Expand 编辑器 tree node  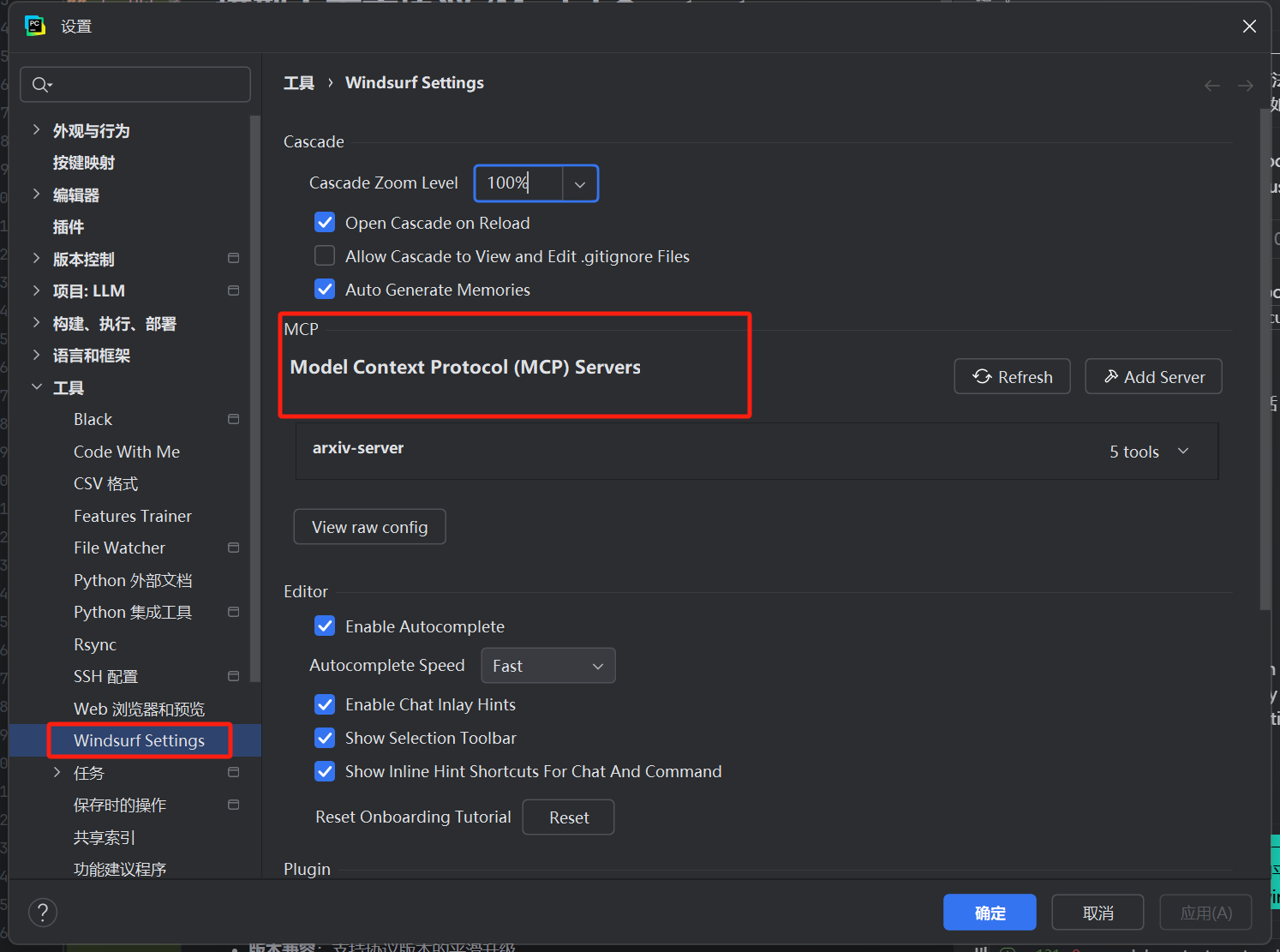(36, 195)
